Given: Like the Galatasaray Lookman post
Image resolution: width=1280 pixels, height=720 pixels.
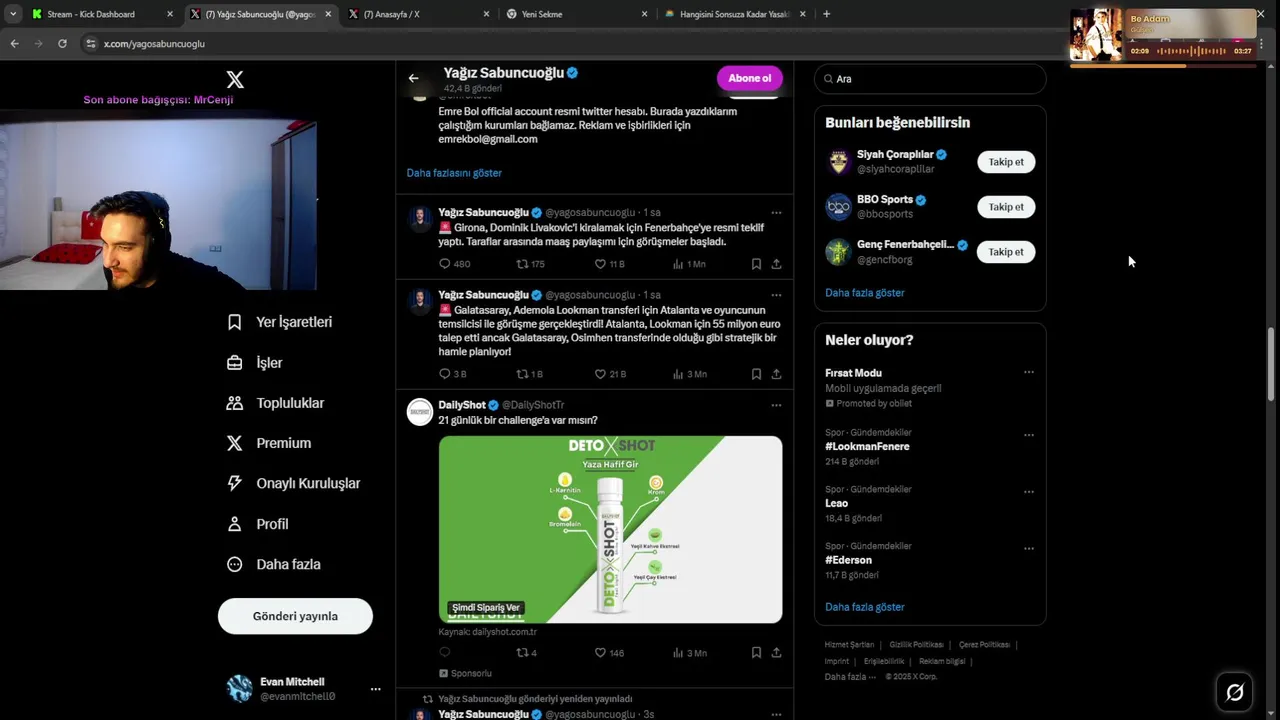Looking at the screenshot, I should (600, 374).
